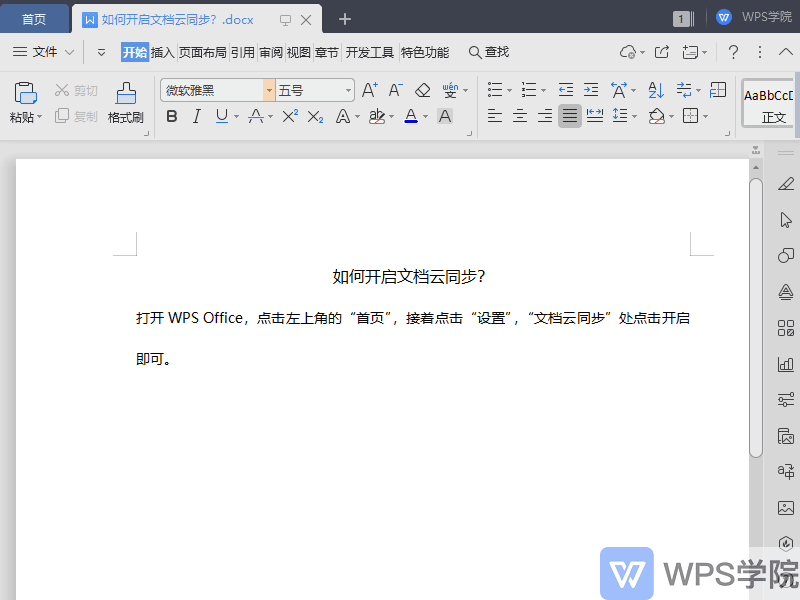800x600 pixels.
Task: Click the Paste (粘贴) icon
Action: click(x=25, y=93)
